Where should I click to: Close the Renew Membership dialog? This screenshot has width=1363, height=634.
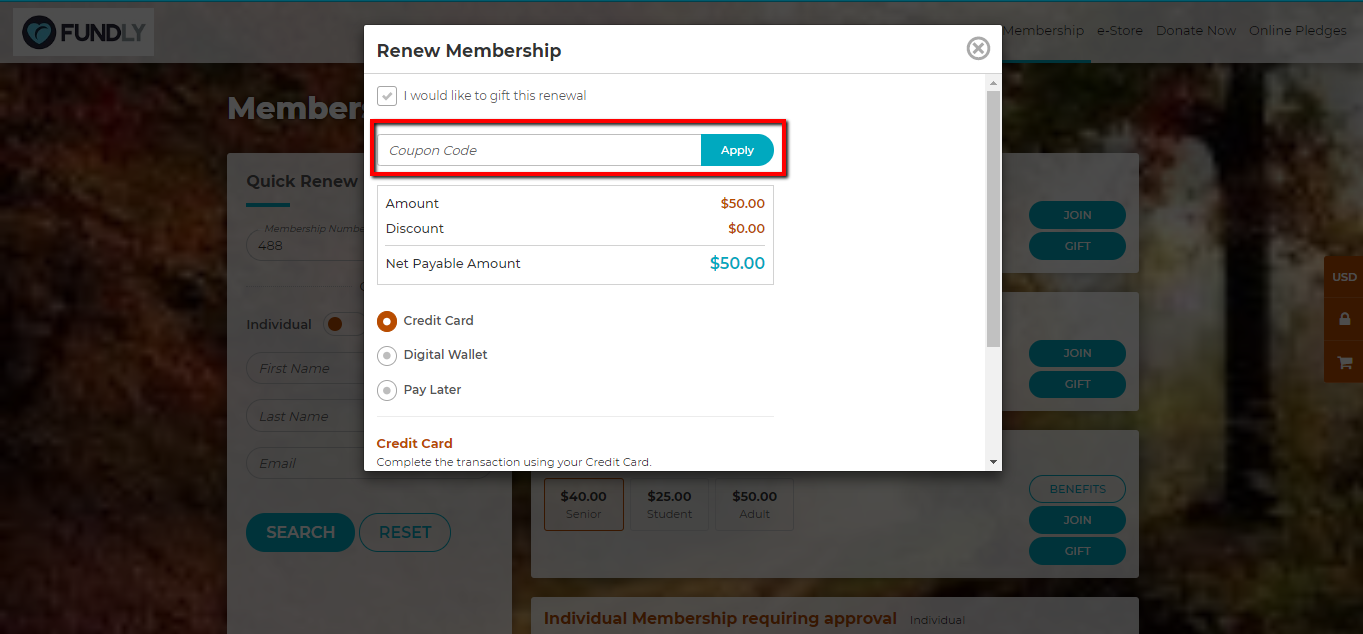(978, 48)
